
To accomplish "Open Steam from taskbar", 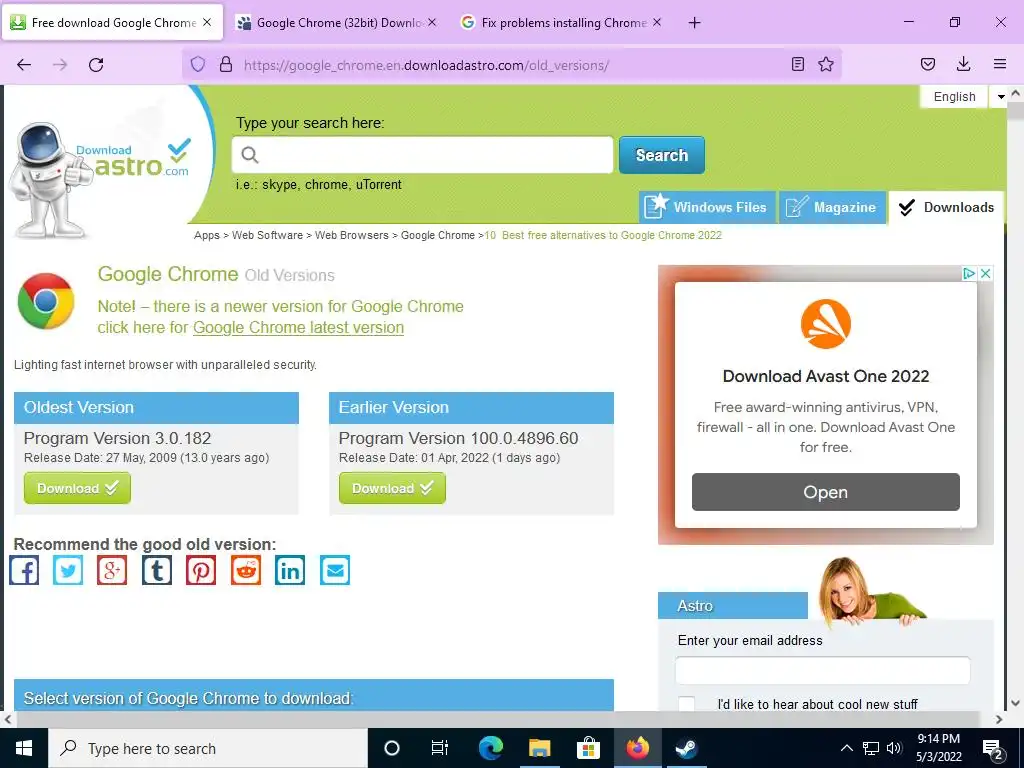I will 686,748.
